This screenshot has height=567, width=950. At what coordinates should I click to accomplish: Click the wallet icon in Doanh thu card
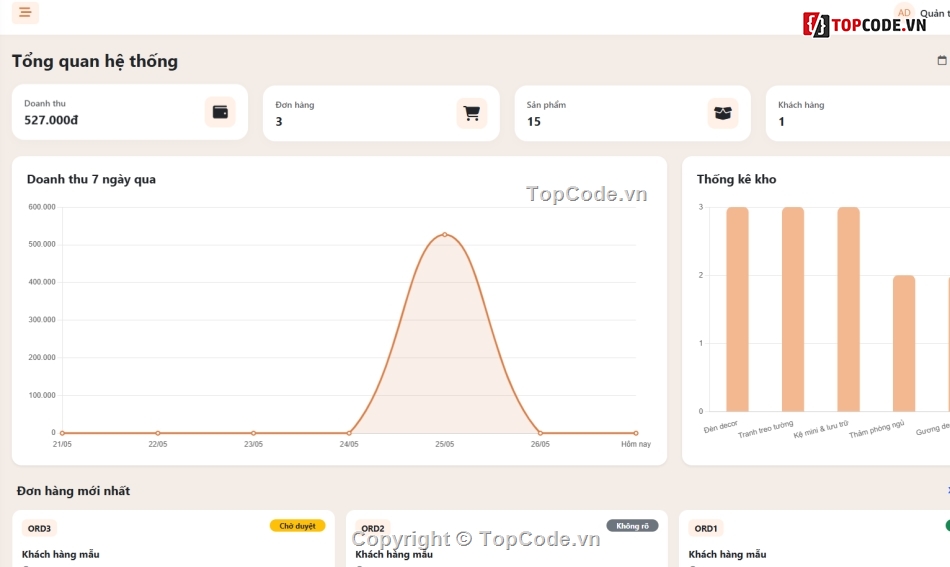(x=220, y=112)
